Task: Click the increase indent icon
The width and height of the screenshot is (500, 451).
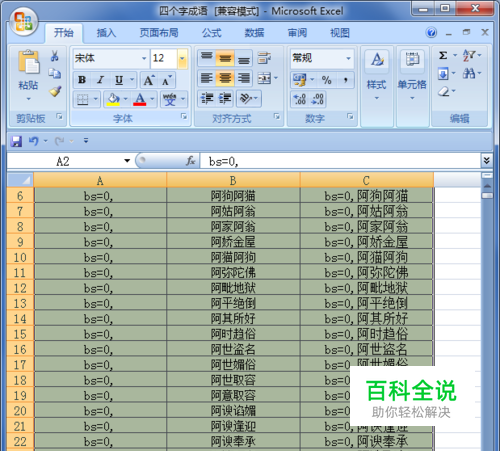Action: coord(225,99)
